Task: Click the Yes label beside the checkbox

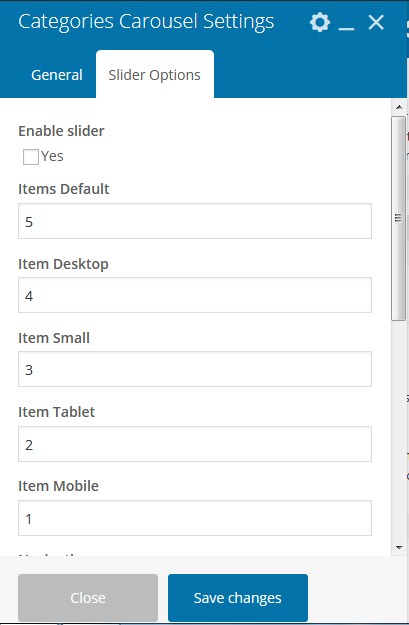Action: [52, 156]
